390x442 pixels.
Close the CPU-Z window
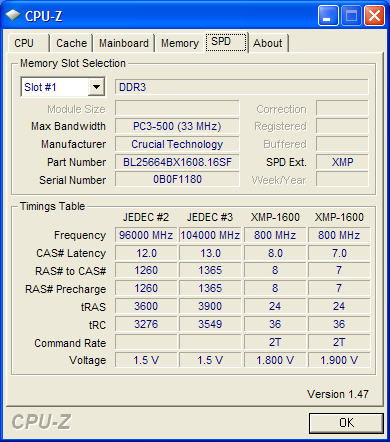point(374,16)
